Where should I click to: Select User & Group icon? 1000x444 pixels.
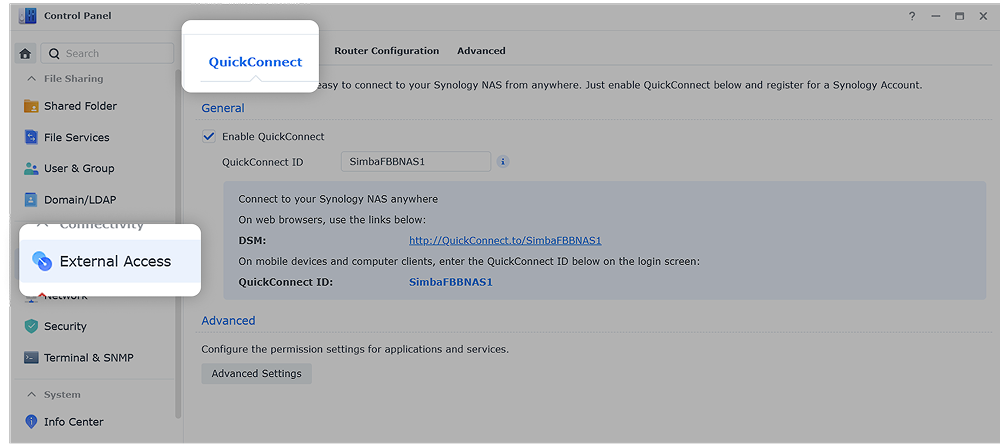[x=31, y=169]
